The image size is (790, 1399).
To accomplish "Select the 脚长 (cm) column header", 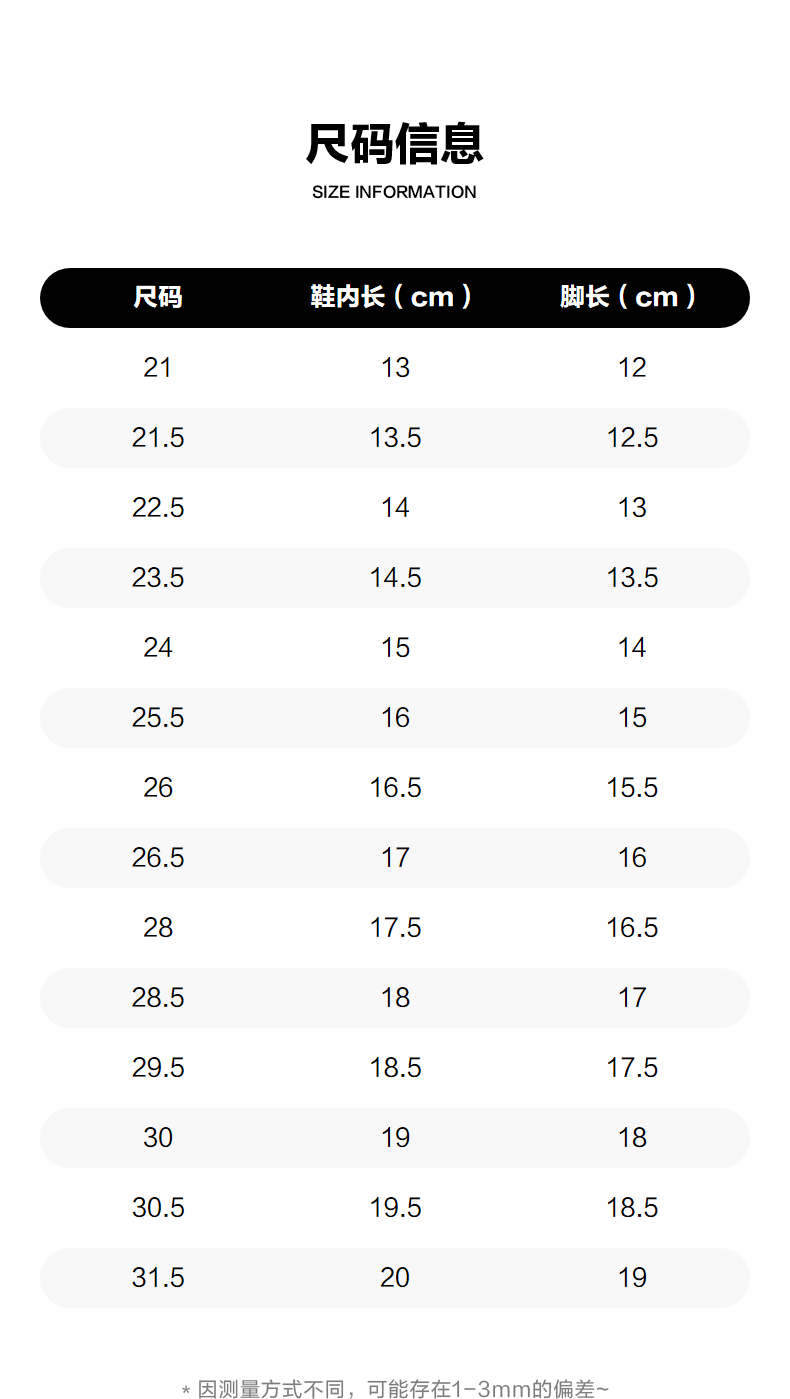I will 628,297.
